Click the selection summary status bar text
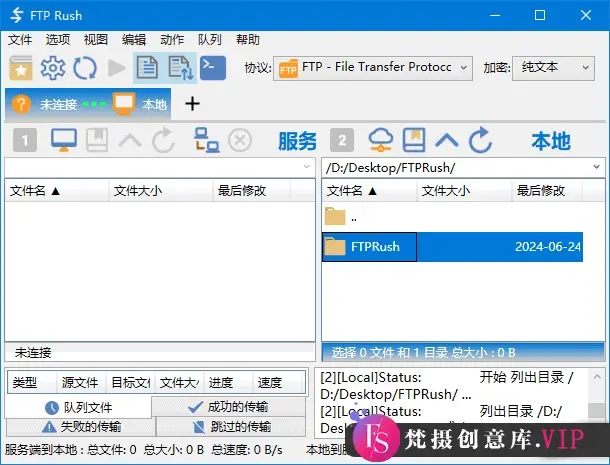The image size is (610, 465). click(423, 353)
